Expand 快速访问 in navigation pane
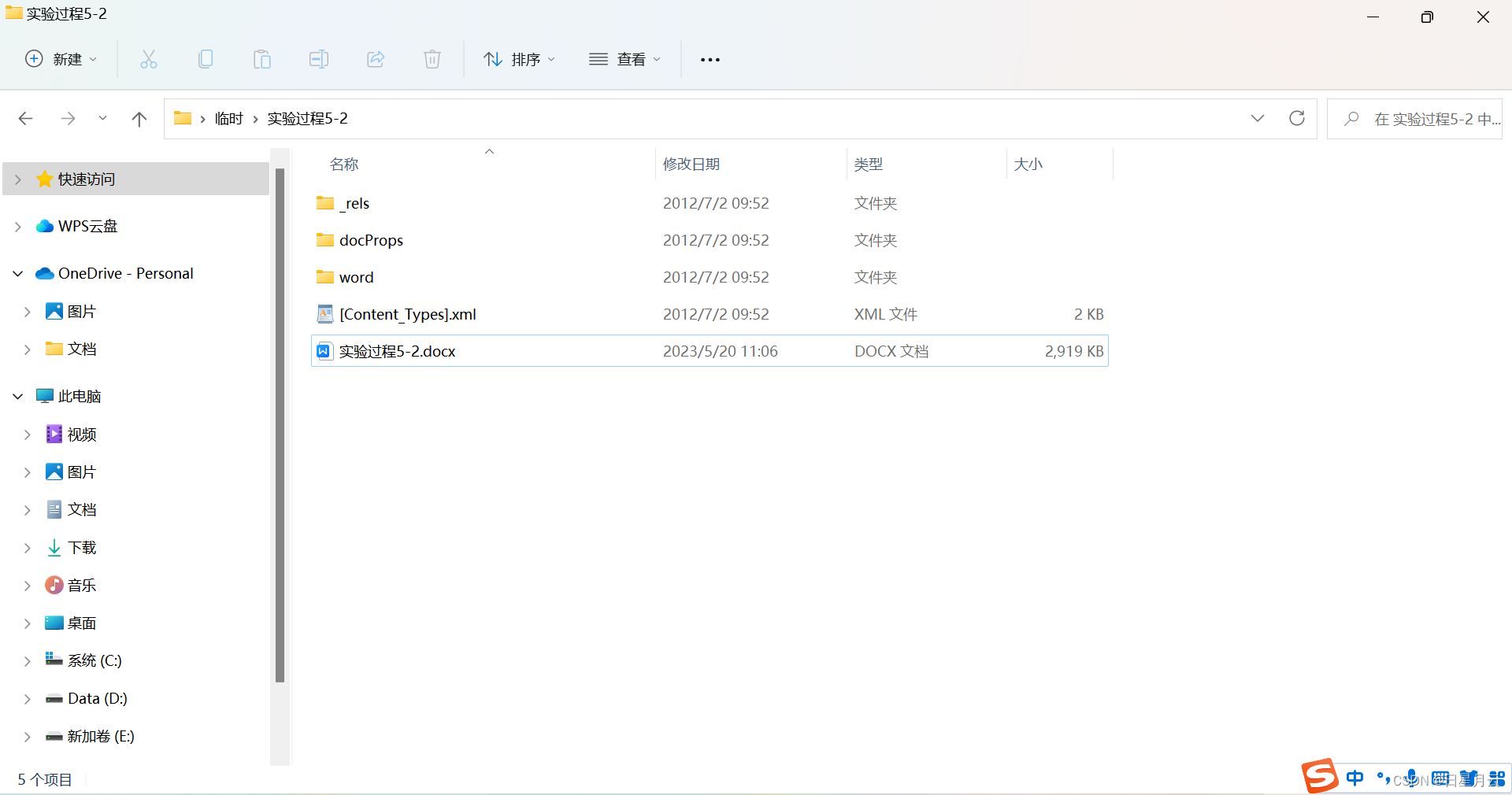The height and width of the screenshot is (795, 1512). [17, 179]
